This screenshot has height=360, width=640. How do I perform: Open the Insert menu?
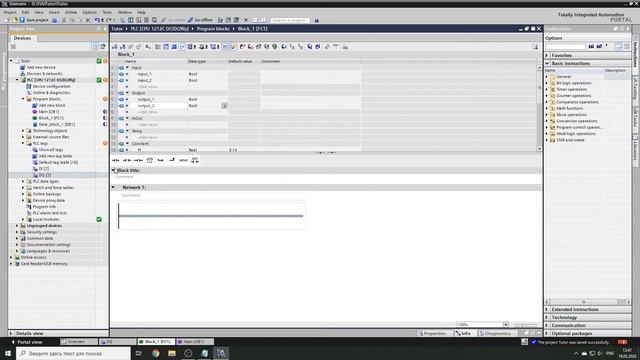coord(54,12)
